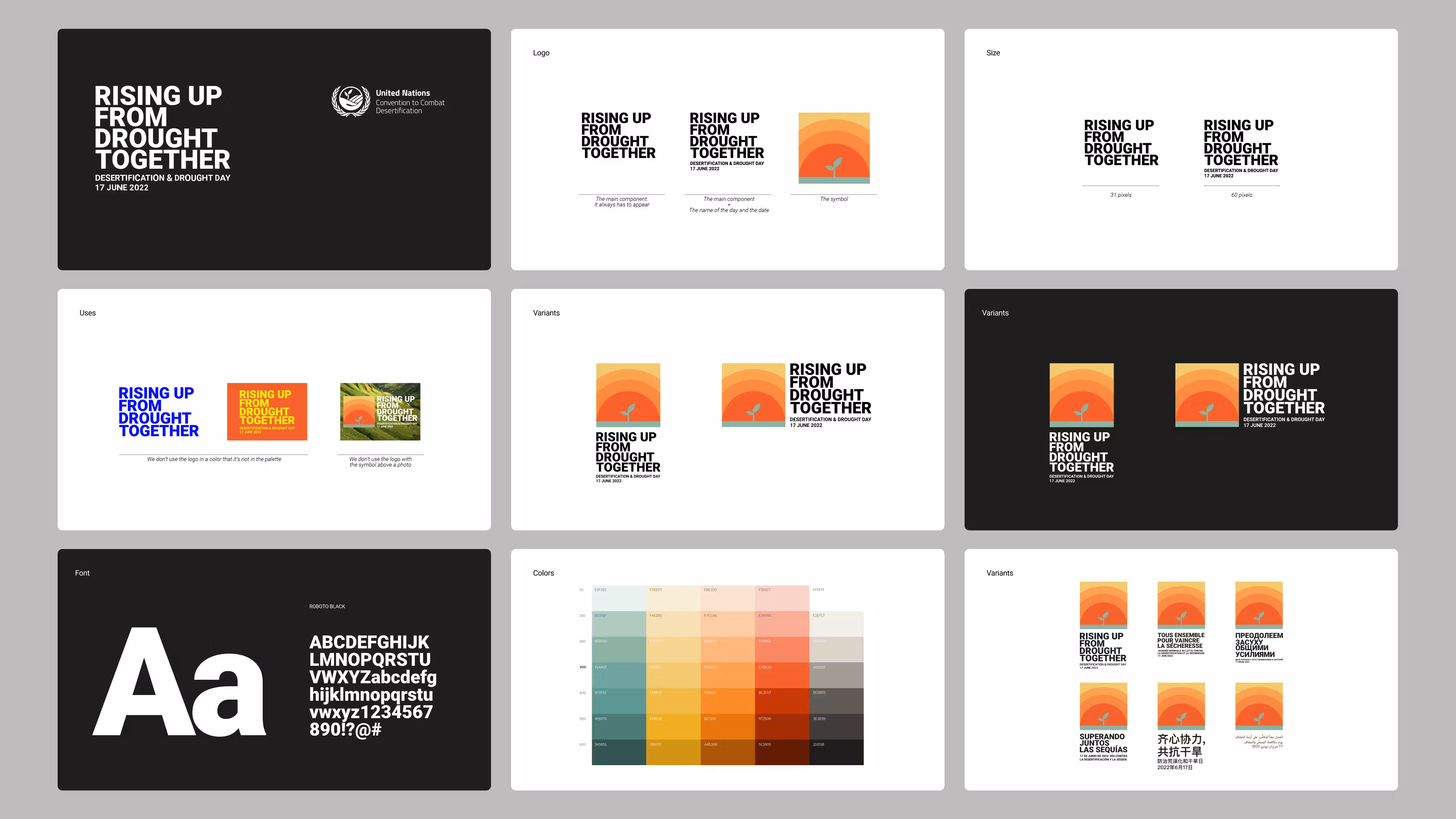The width and height of the screenshot is (1456, 819).
Task: Pick the 972506 rust red swatch
Action: (782, 727)
